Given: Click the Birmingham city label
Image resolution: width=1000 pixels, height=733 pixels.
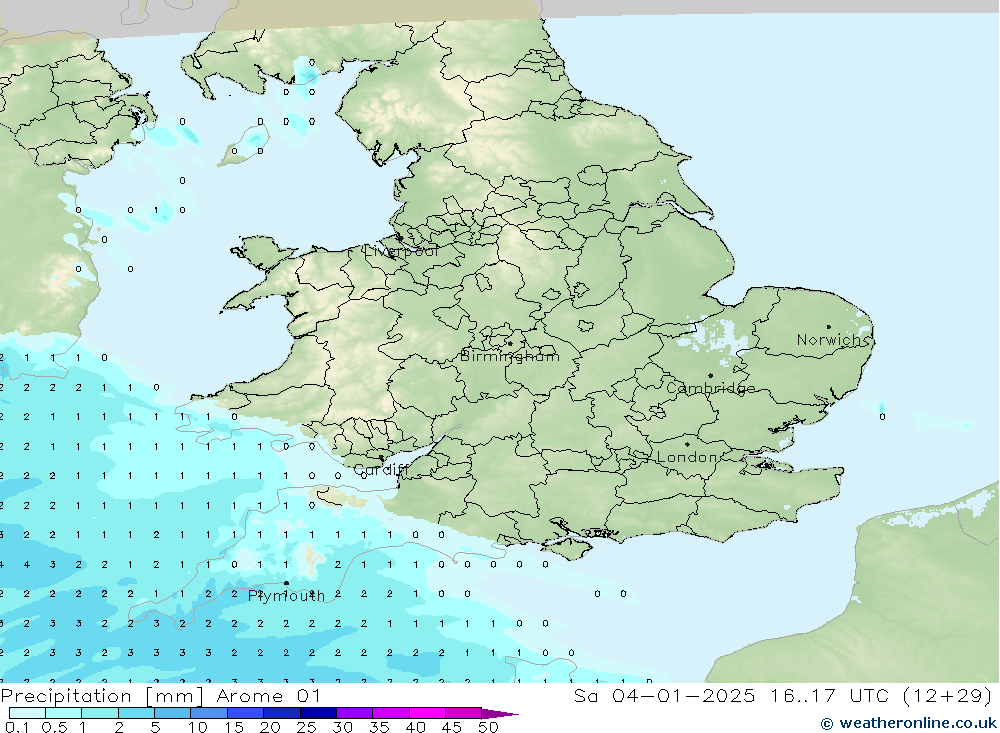Looking at the screenshot, I should click(x=510, y=357).
